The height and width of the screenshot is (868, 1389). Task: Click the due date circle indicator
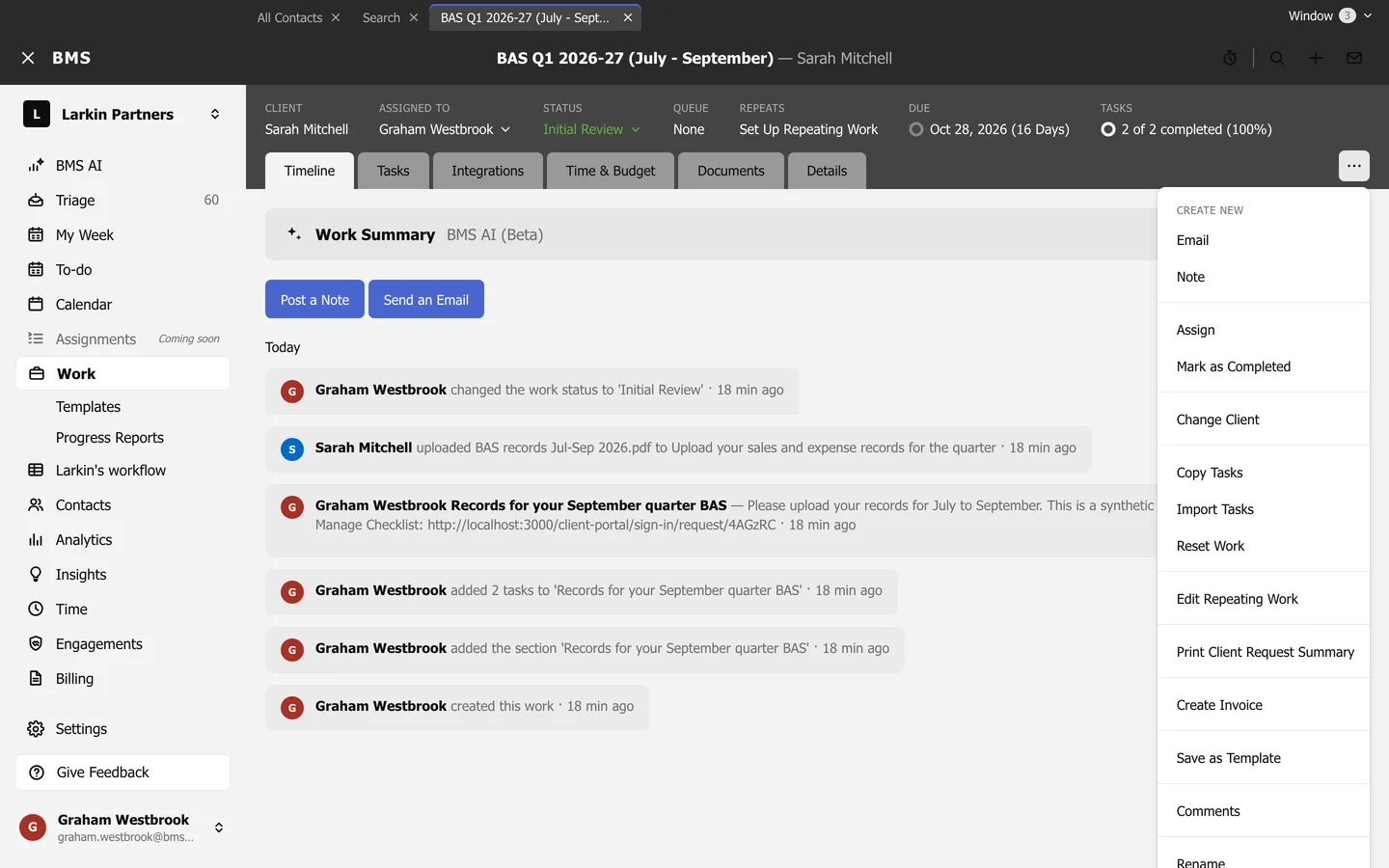[x=916, y=129]
